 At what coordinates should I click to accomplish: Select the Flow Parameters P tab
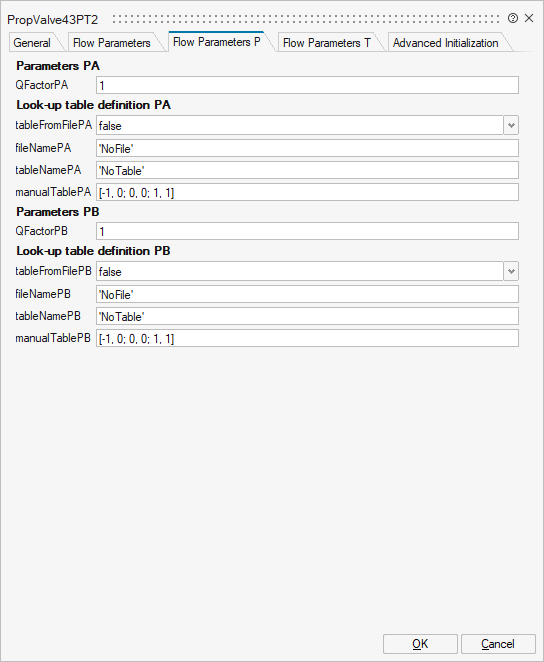click(217, 42)
